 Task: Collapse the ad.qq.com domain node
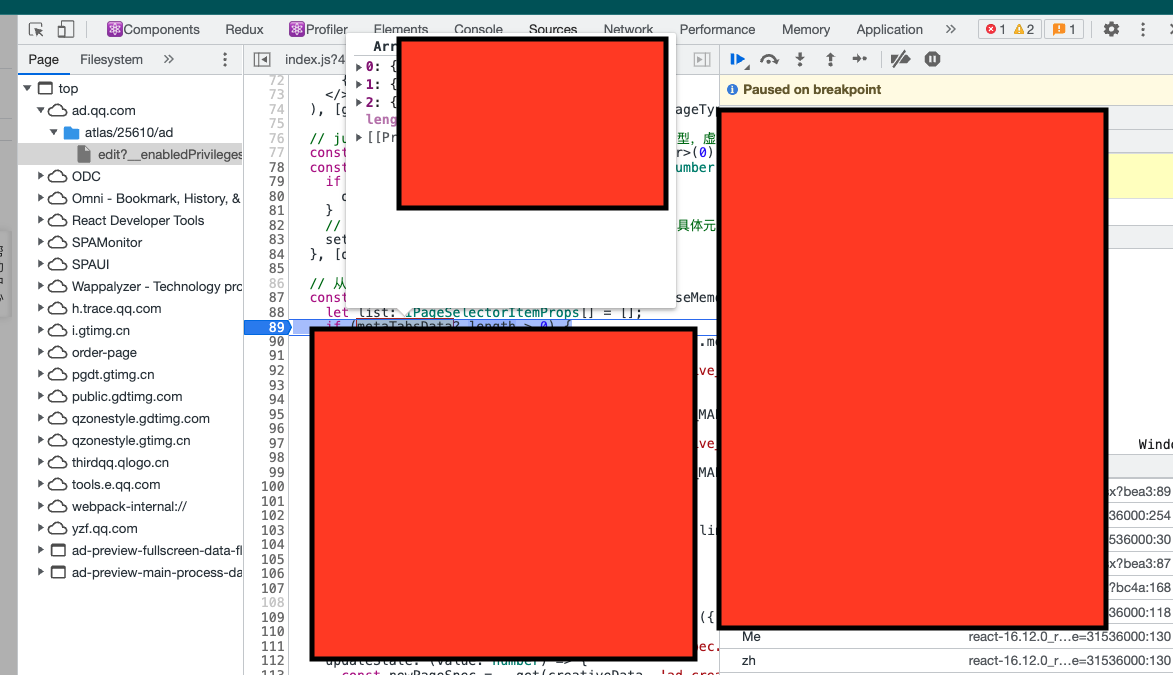coord(41,111)
